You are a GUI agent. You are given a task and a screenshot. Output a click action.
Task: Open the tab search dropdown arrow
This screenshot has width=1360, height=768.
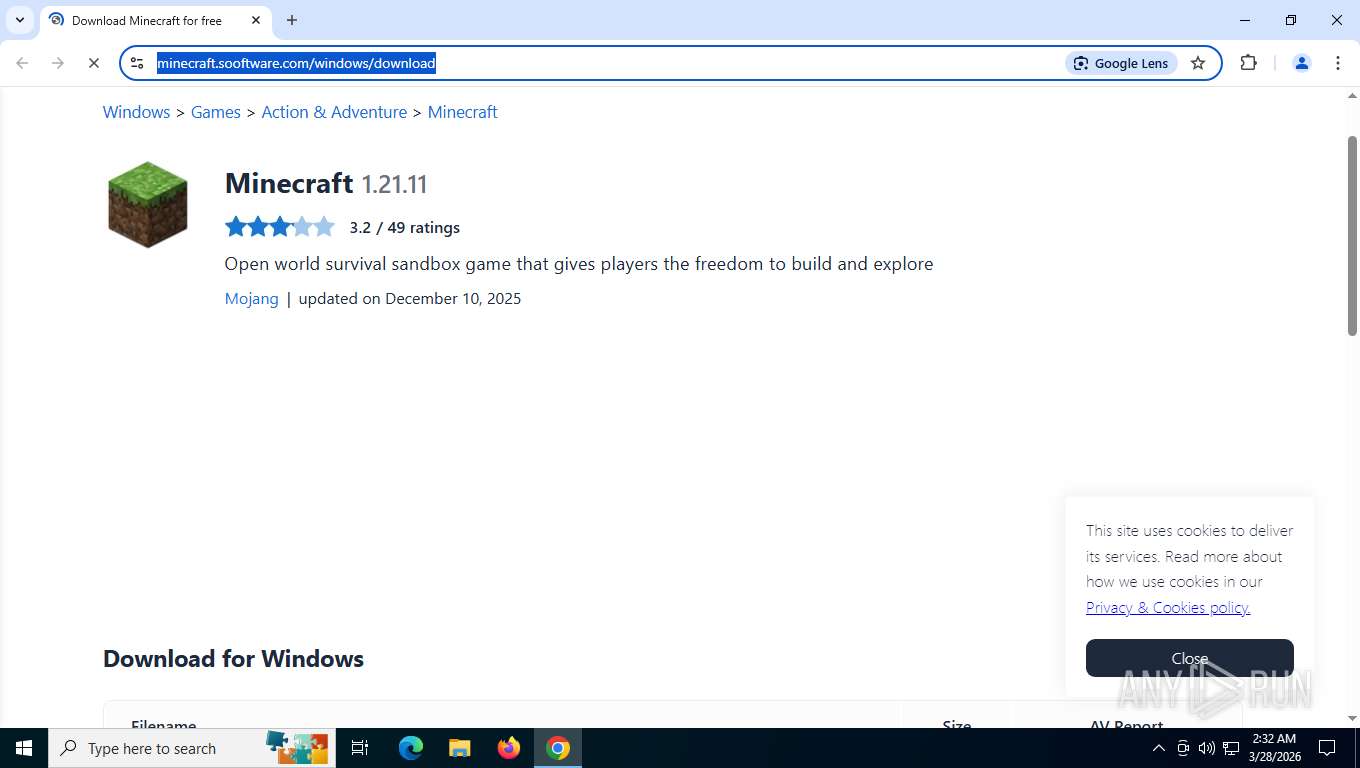click(x=20, y=20)
